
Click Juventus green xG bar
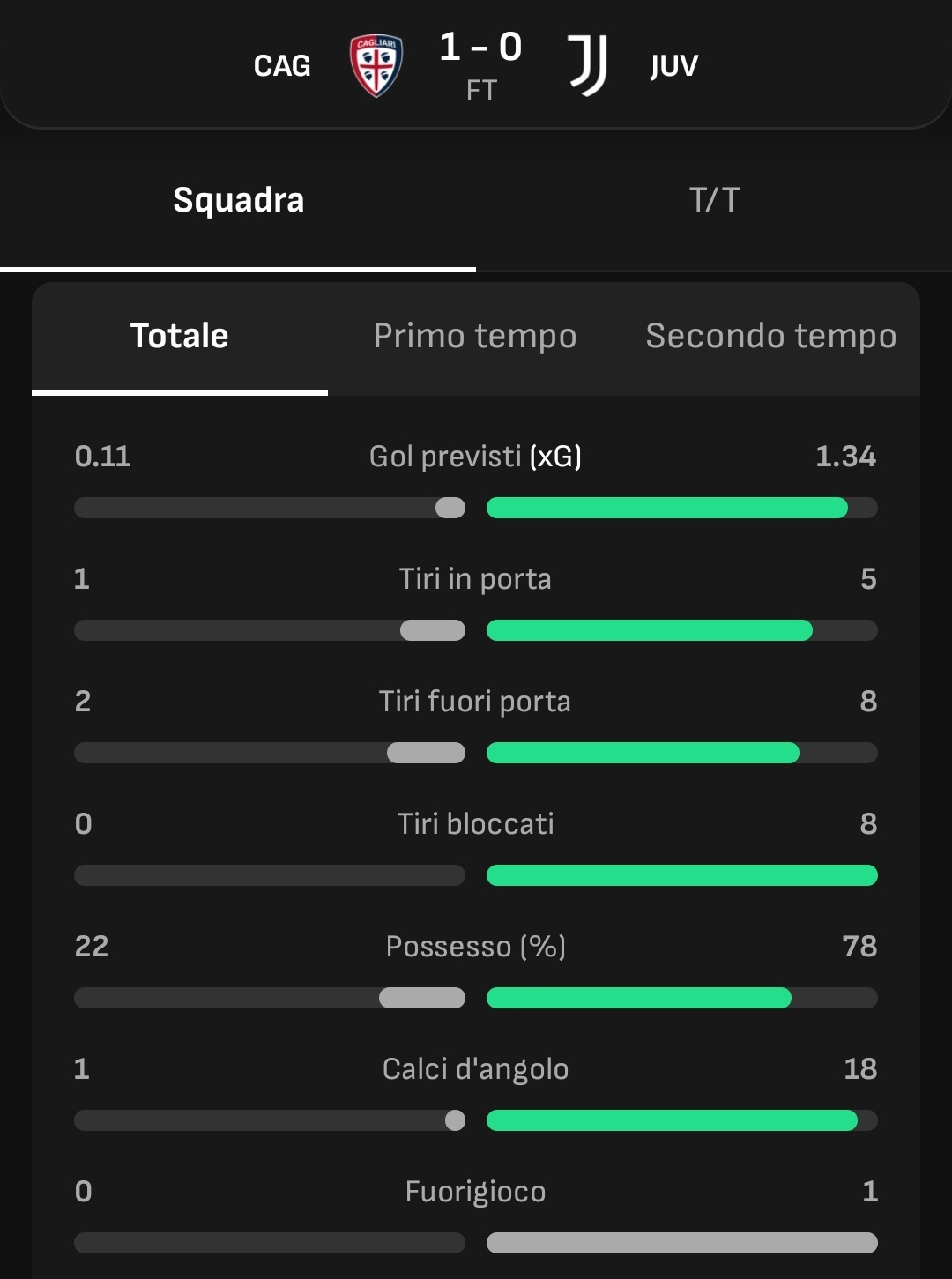click(666, 508)
